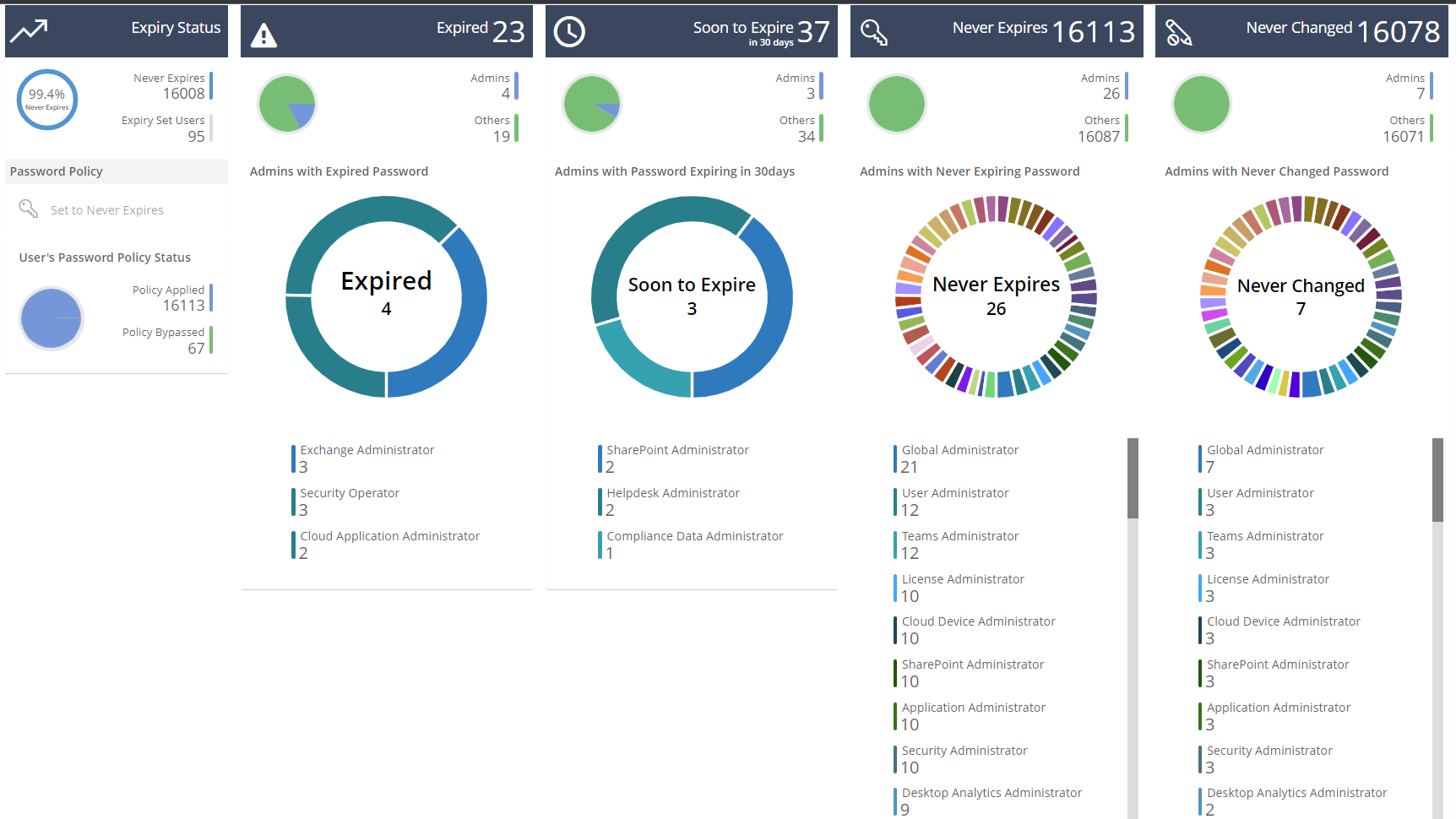1456x819 pixels.
Task: Click the Expiry Status trend arrow icon
Action: 29,31
